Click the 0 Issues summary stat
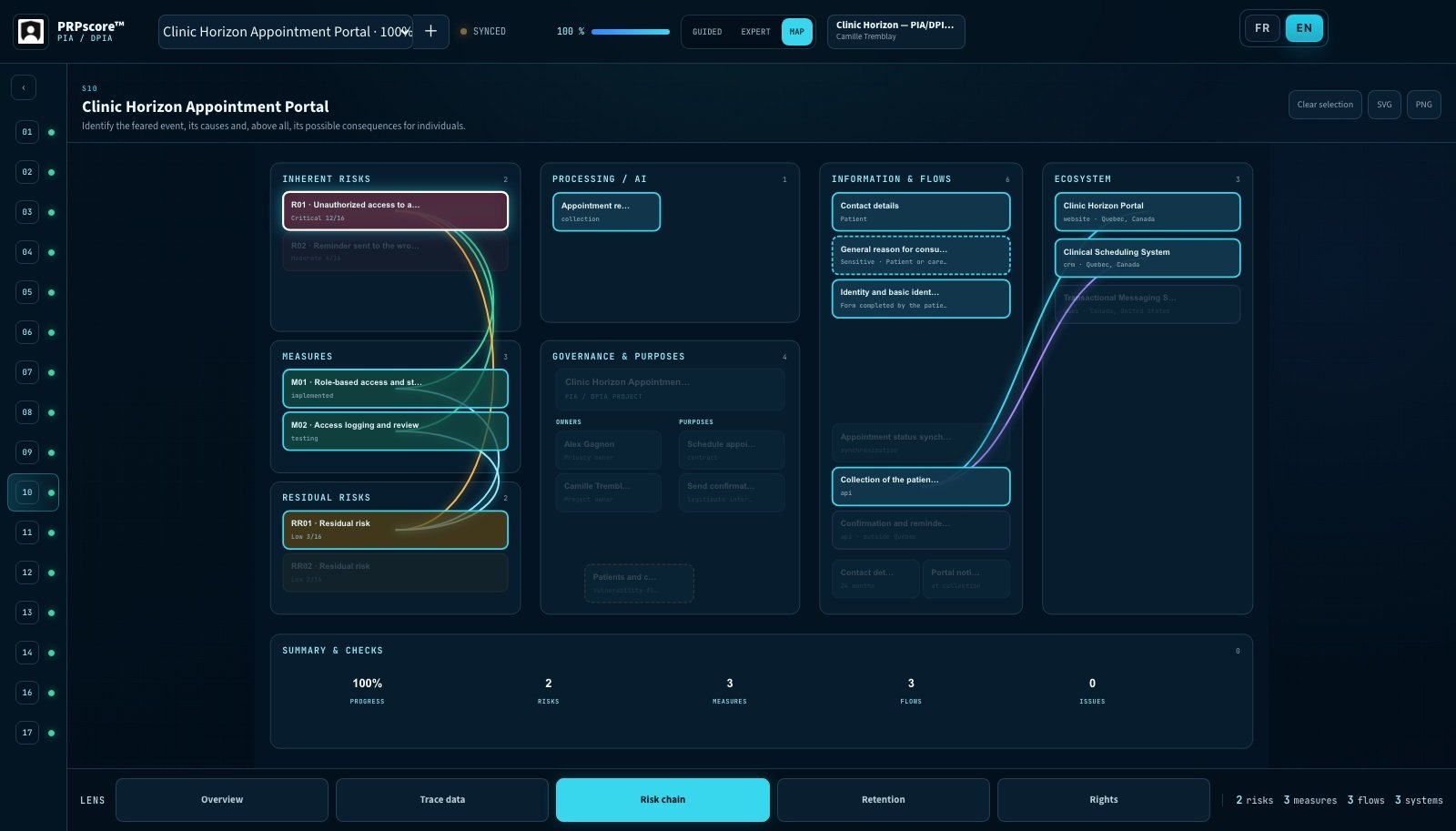1456x831 pixels. (1092, 691)
